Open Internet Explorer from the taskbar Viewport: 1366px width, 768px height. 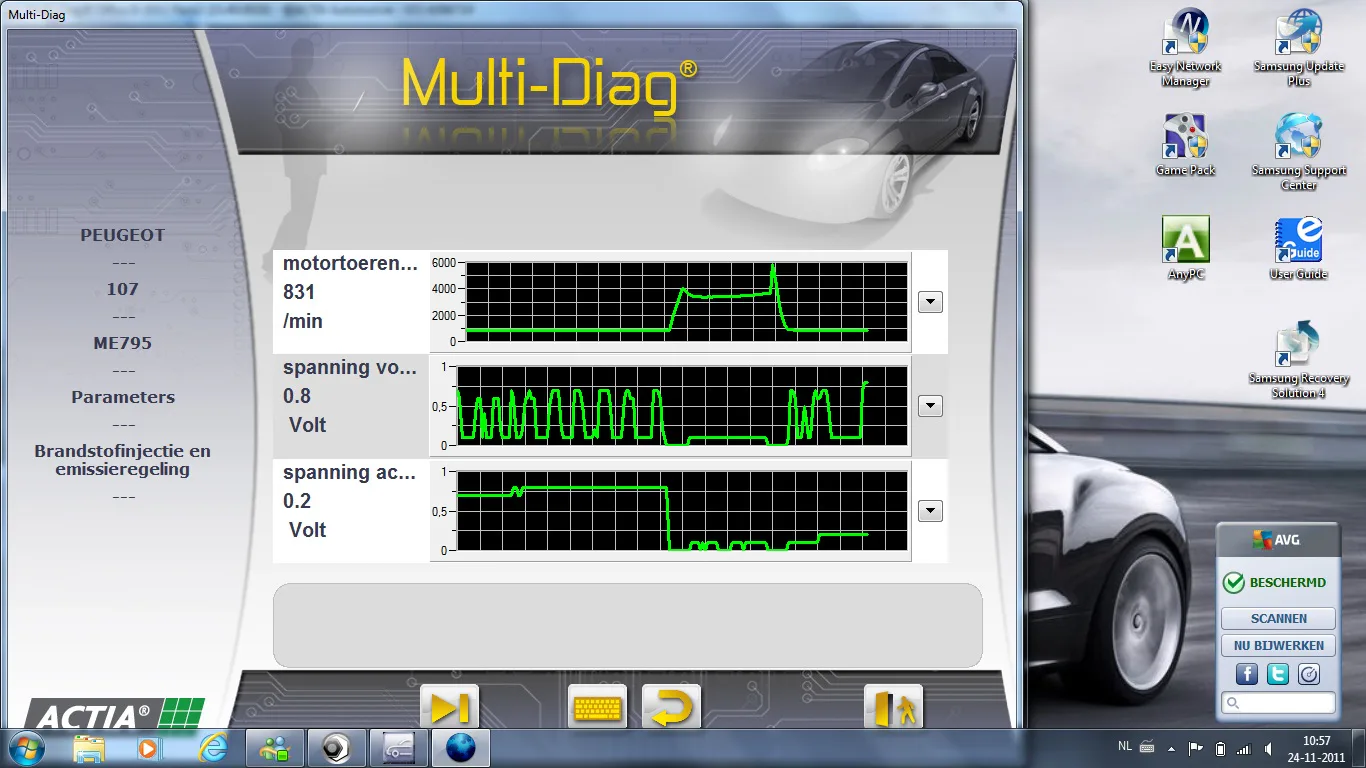click(214, 747)
